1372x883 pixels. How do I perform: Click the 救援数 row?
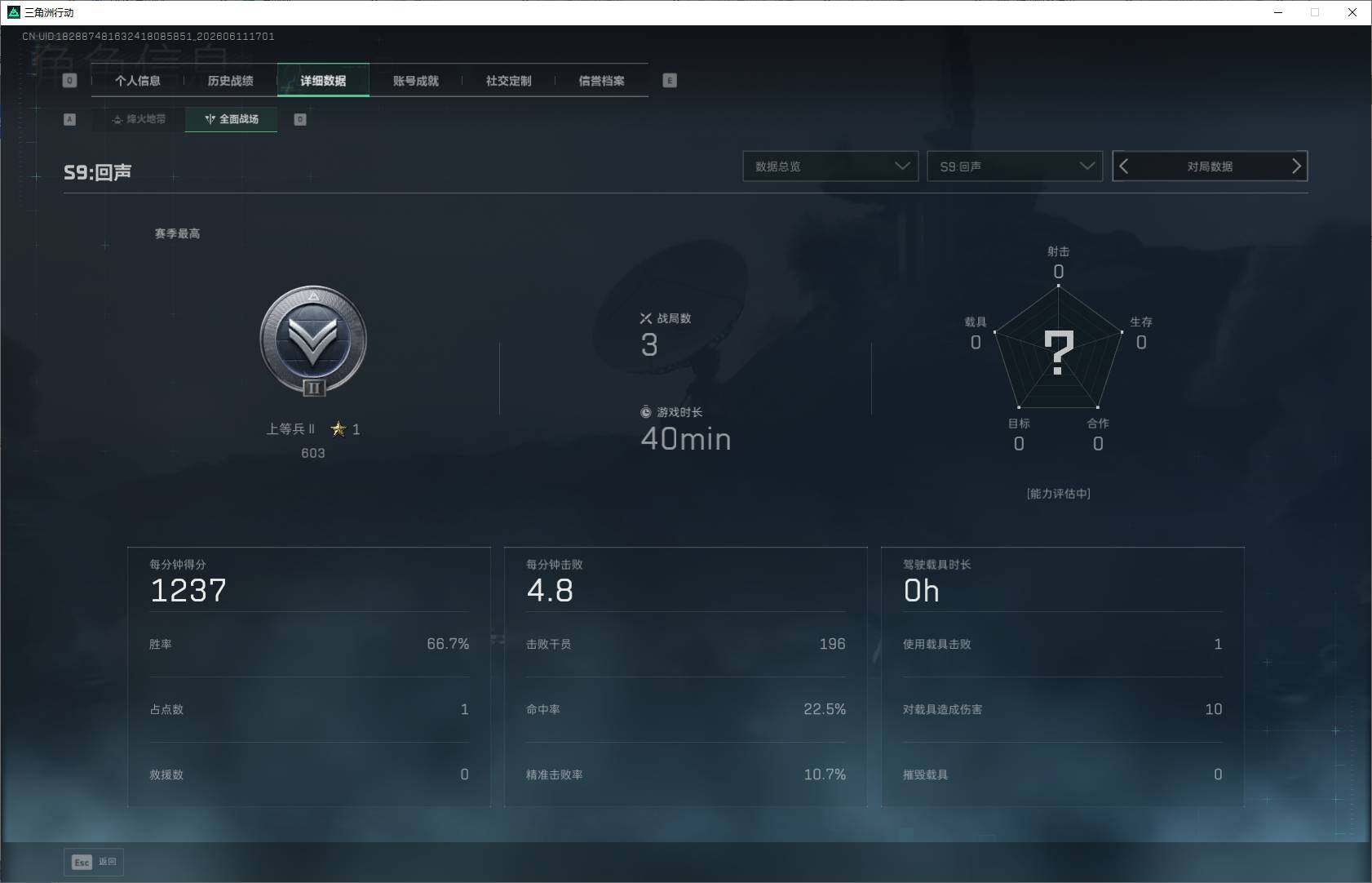click(309, 774)
